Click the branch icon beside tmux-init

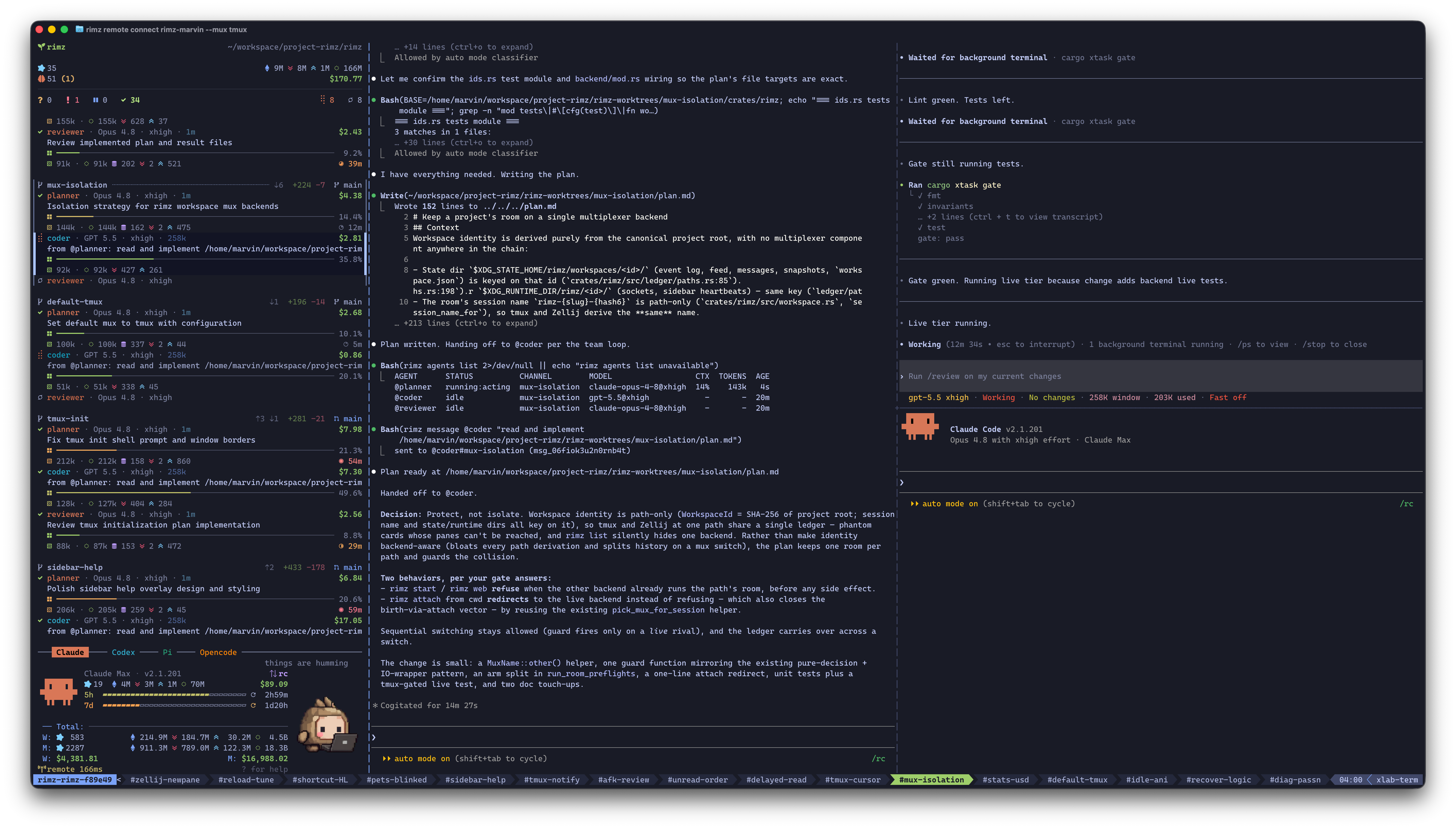pyautogui.click(x=40, y=418)
